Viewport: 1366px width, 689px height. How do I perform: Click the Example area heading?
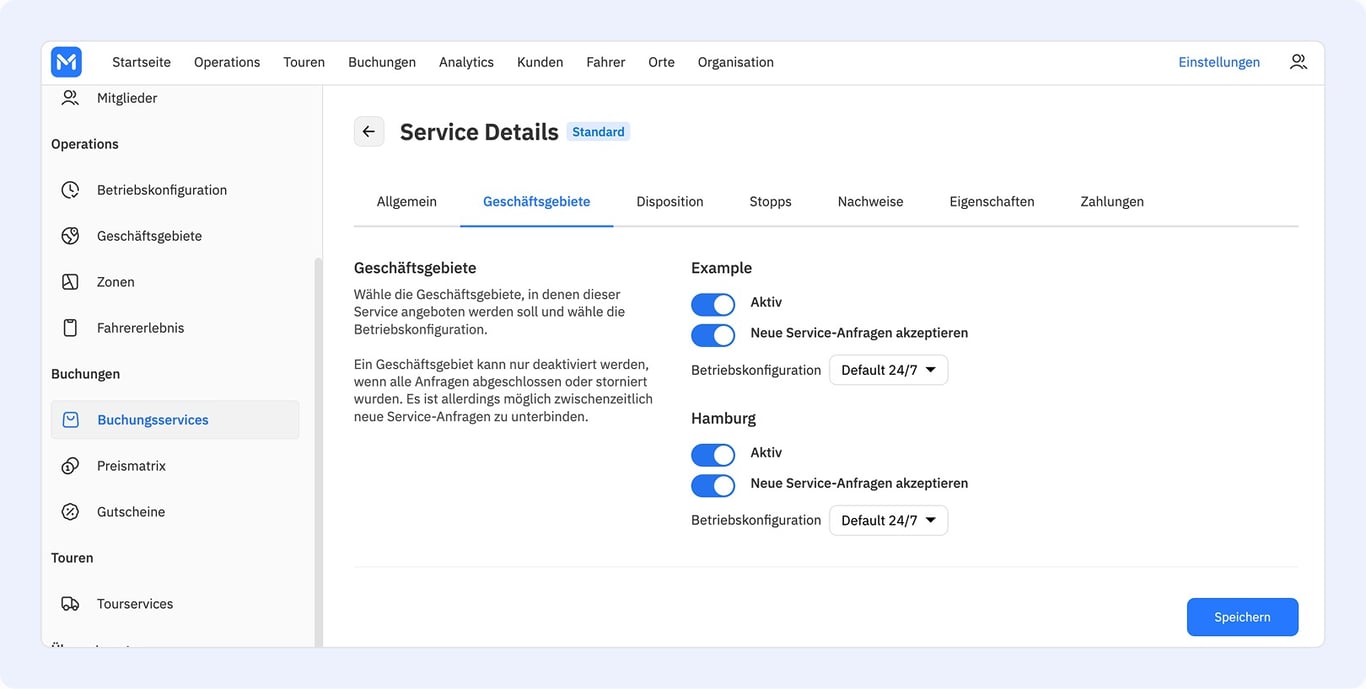click(x=721, y=268)
